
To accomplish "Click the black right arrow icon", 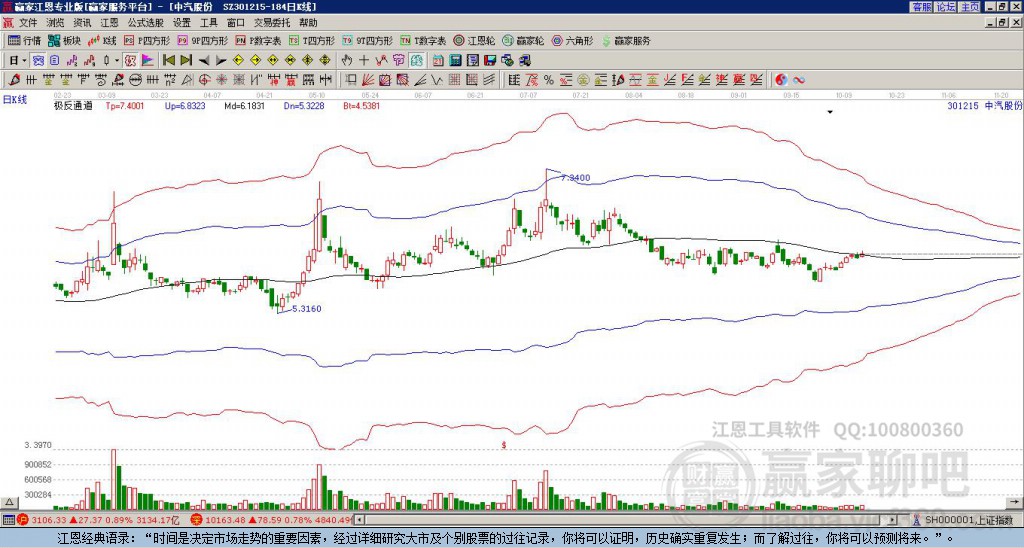I will [221, 61].
